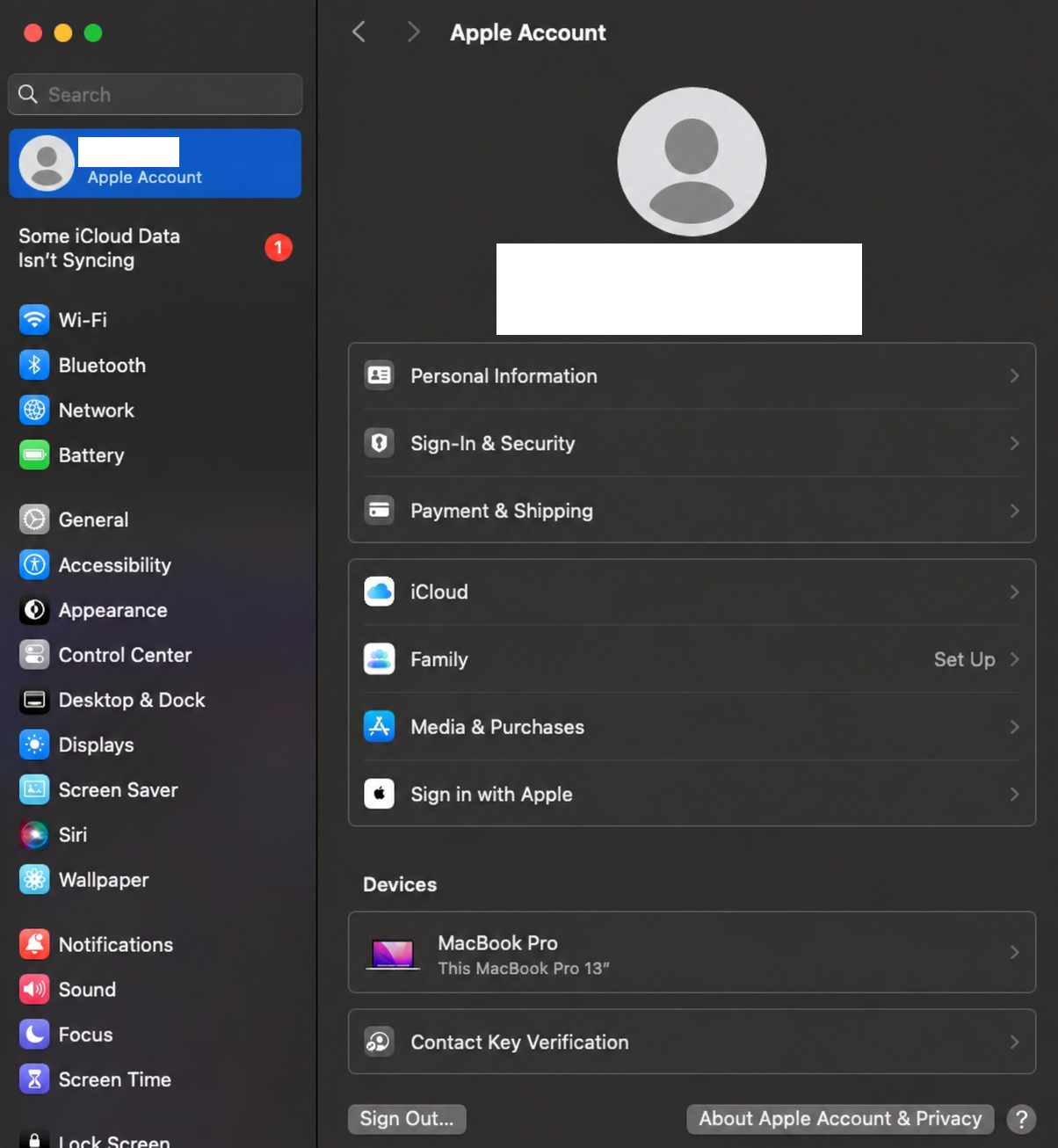Select the Displays sun icon
Viewport: 1058px width, 1148px height.
point(34,745)
